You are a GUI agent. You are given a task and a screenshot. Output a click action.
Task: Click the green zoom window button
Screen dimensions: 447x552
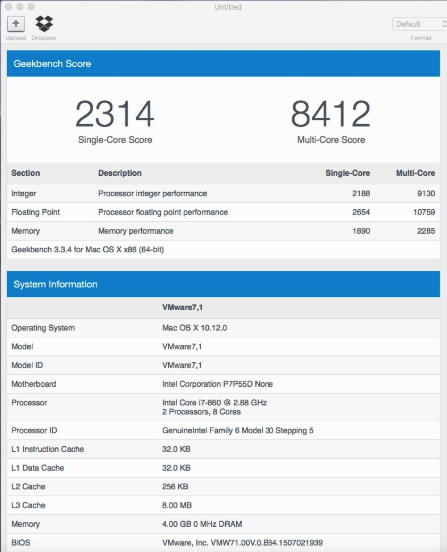click(x=31, y=7)
